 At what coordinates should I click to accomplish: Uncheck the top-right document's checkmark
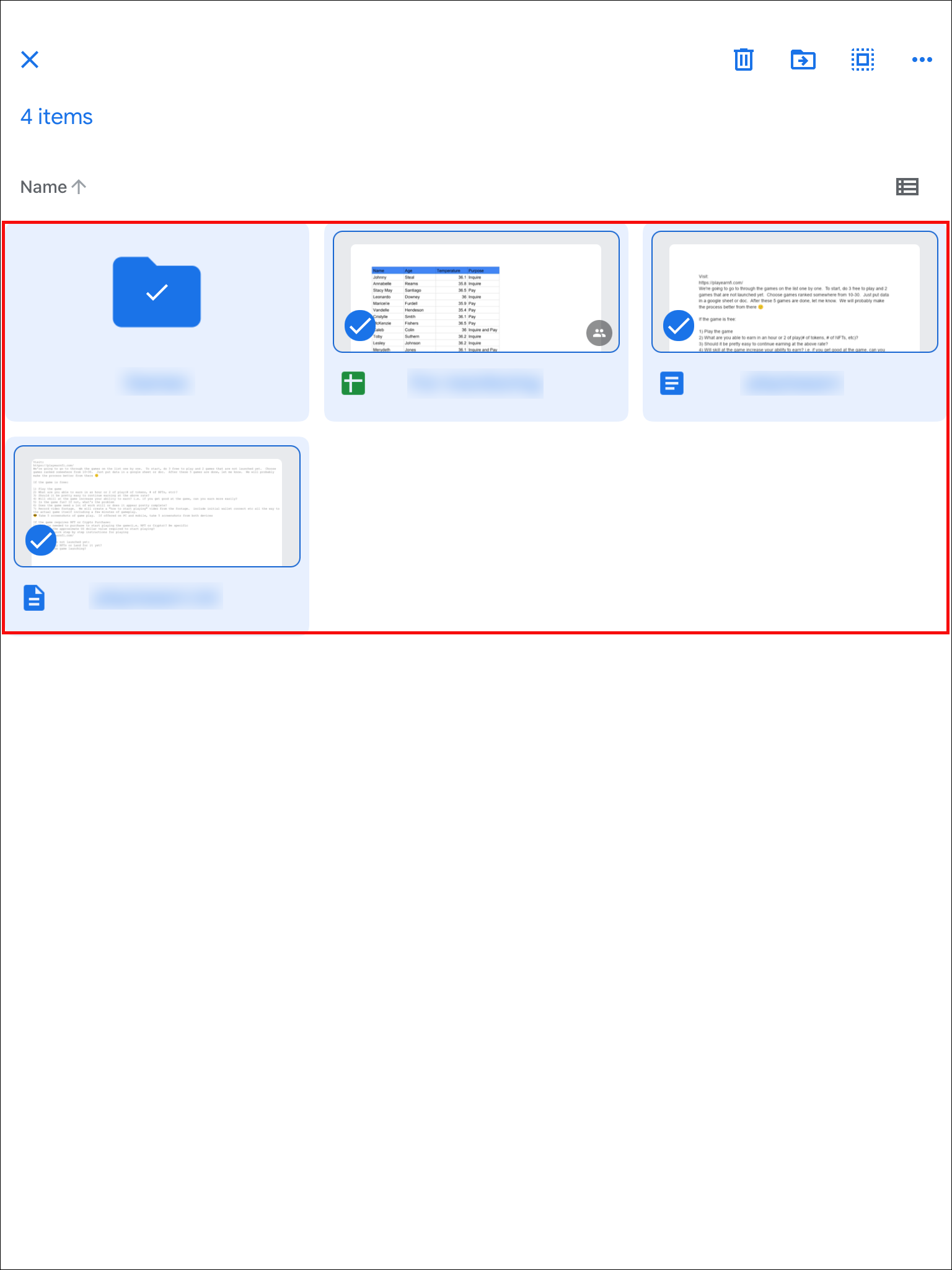click(679, 326)
